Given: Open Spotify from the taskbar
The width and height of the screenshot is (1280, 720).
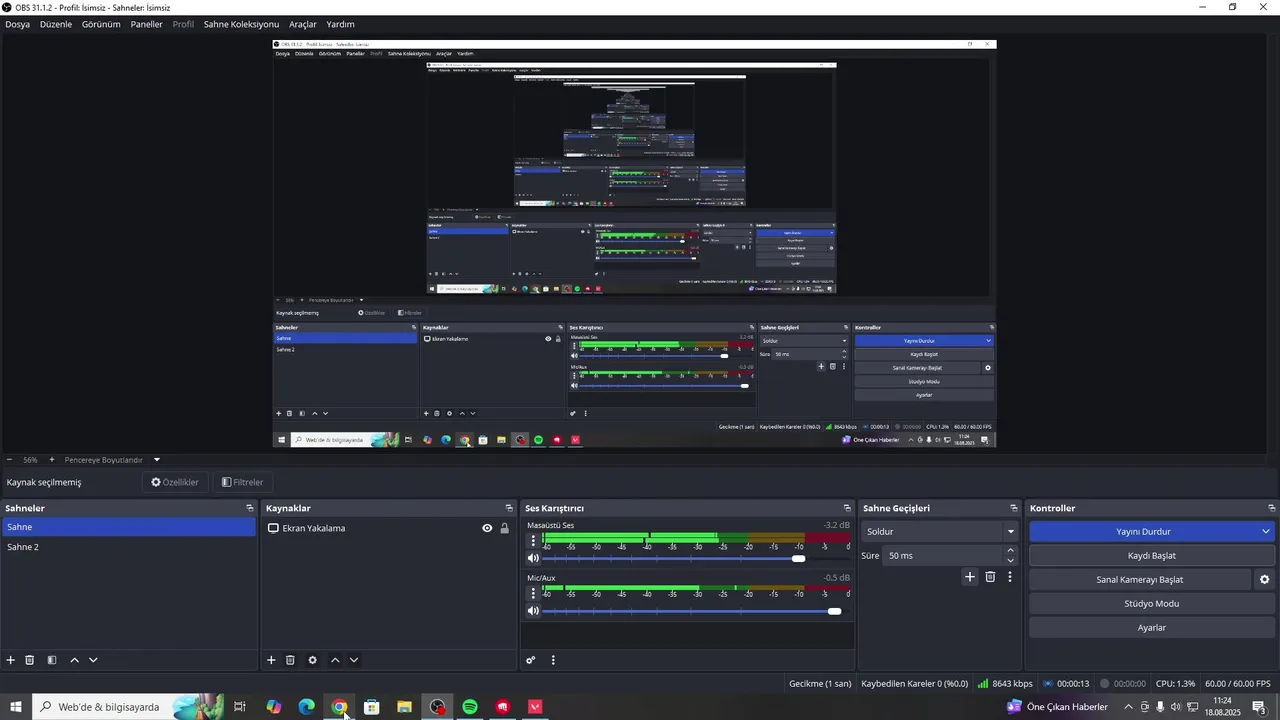Looking at the screenshot, I should point(470,707).
